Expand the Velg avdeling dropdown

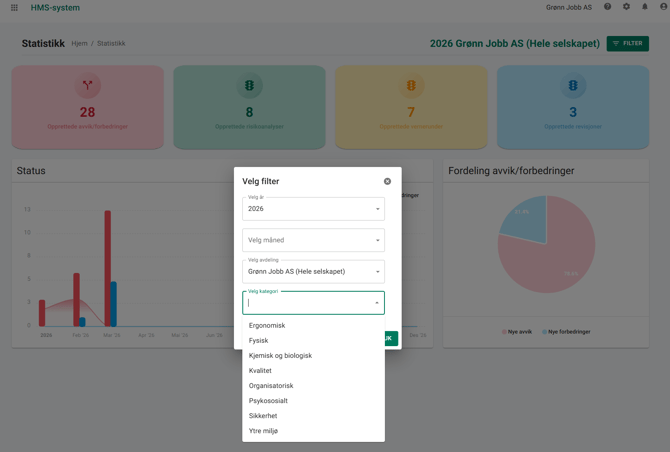377,271
